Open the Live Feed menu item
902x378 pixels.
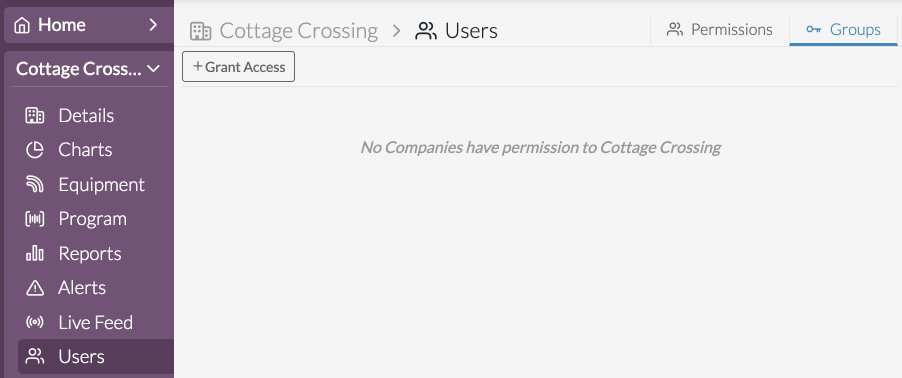(95, 322)
